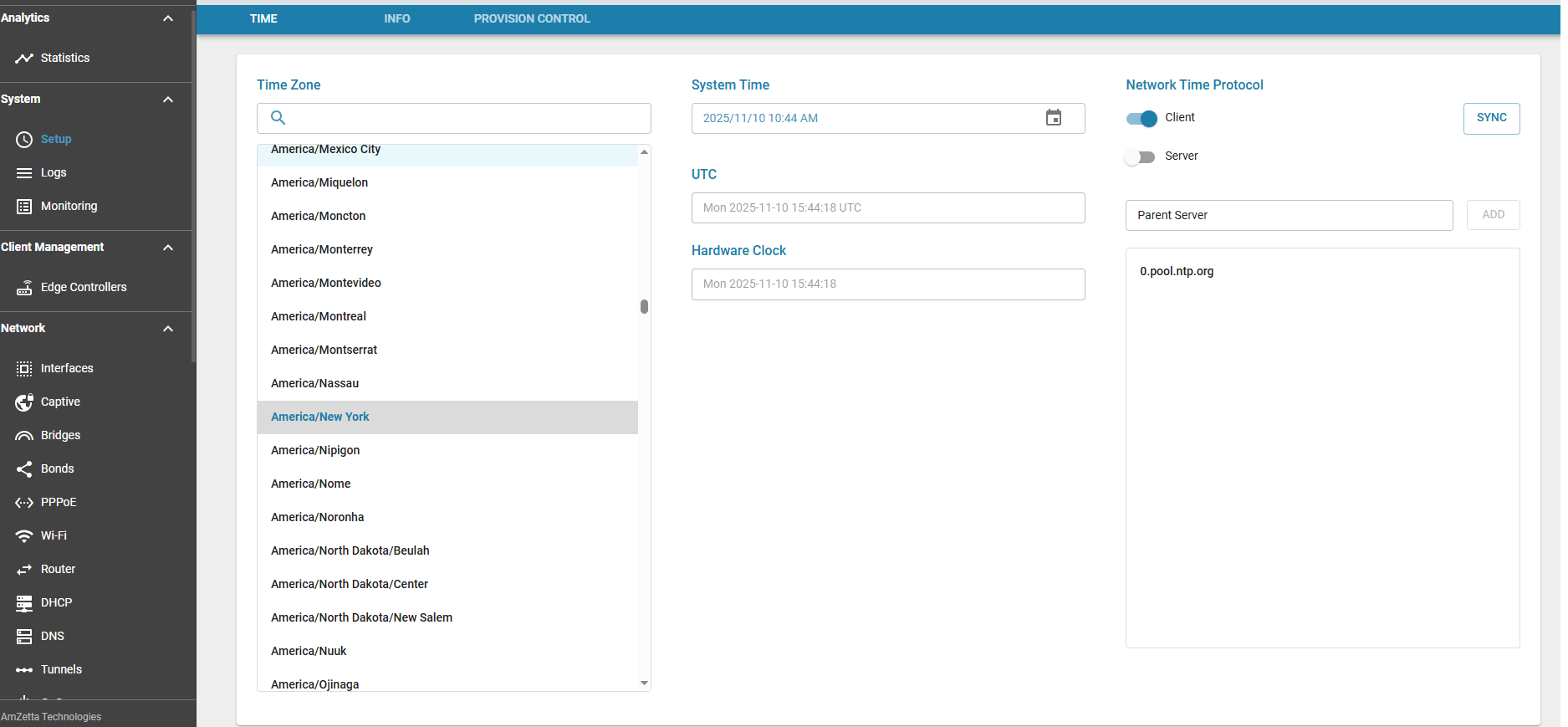Collapse the Analytics sidebar section
Viewport: 1568px width, 727px height.
[x=168, y=18]
